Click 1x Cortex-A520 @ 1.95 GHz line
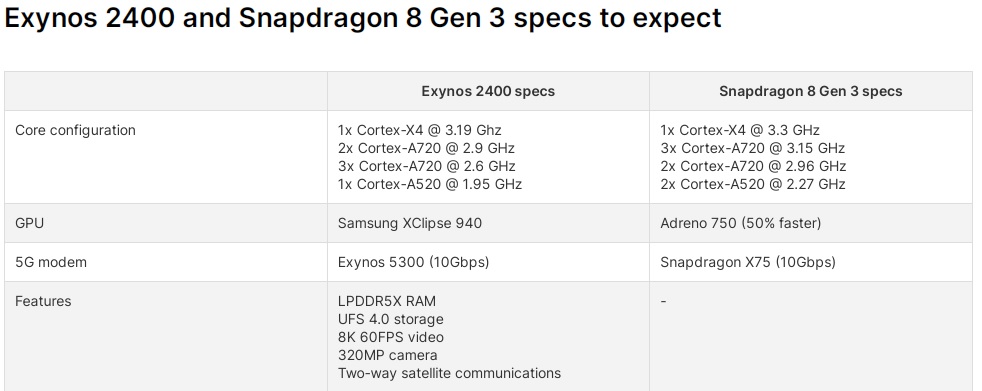This screenshot has width=982, height=391. tap(430, 184)
